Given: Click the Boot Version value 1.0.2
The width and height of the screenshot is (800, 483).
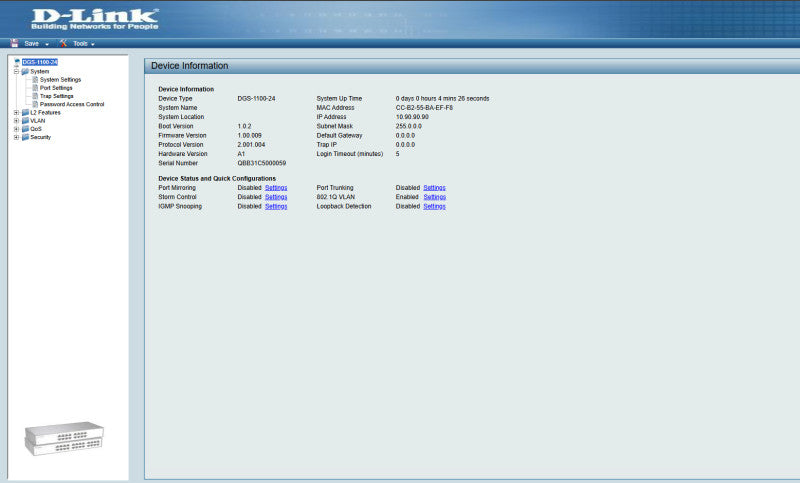Looking at the screenshot, I should point(244,126).
